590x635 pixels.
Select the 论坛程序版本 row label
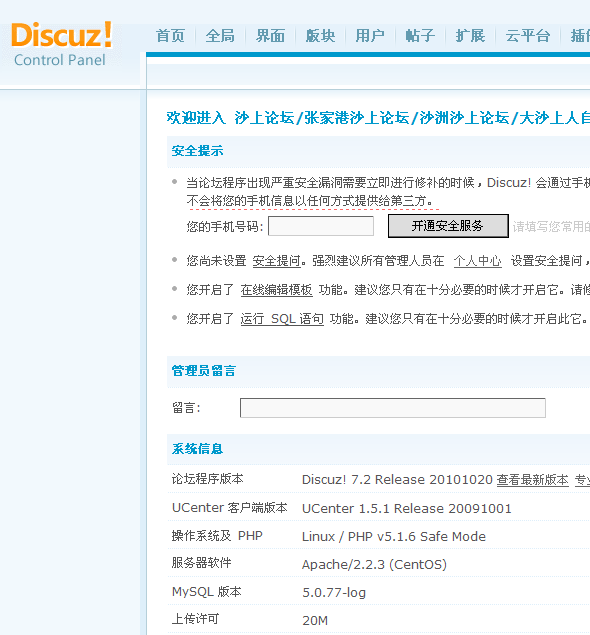click(207, 479)
